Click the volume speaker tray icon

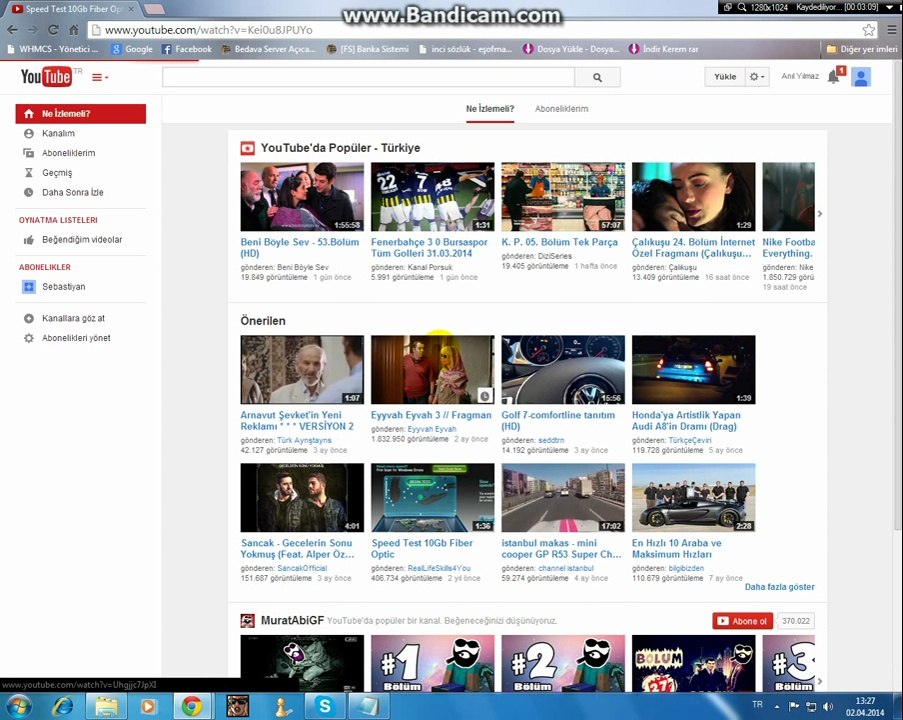tap(828, 706)
